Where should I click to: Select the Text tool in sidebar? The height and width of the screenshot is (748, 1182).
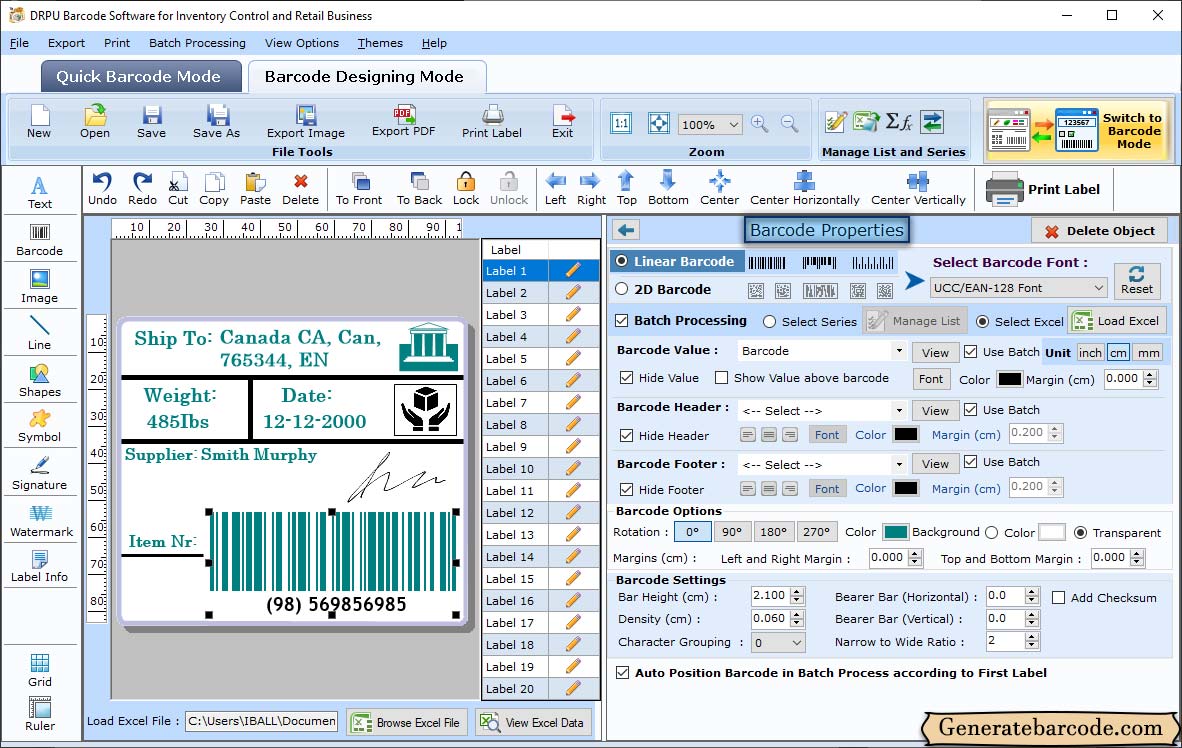click(39, 192)
